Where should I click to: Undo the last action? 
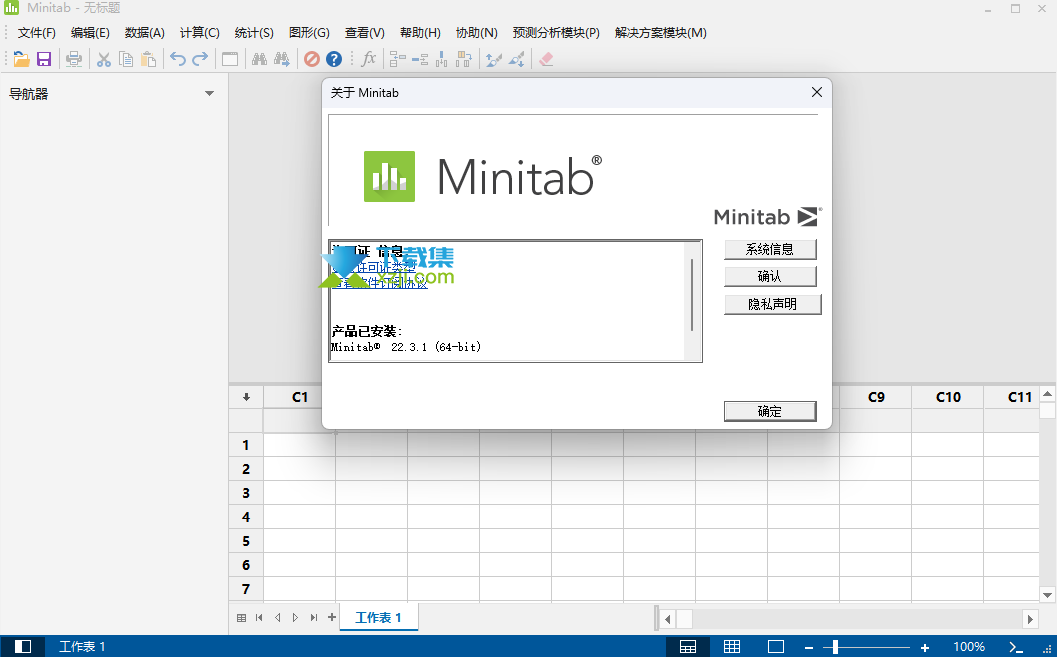177,59
